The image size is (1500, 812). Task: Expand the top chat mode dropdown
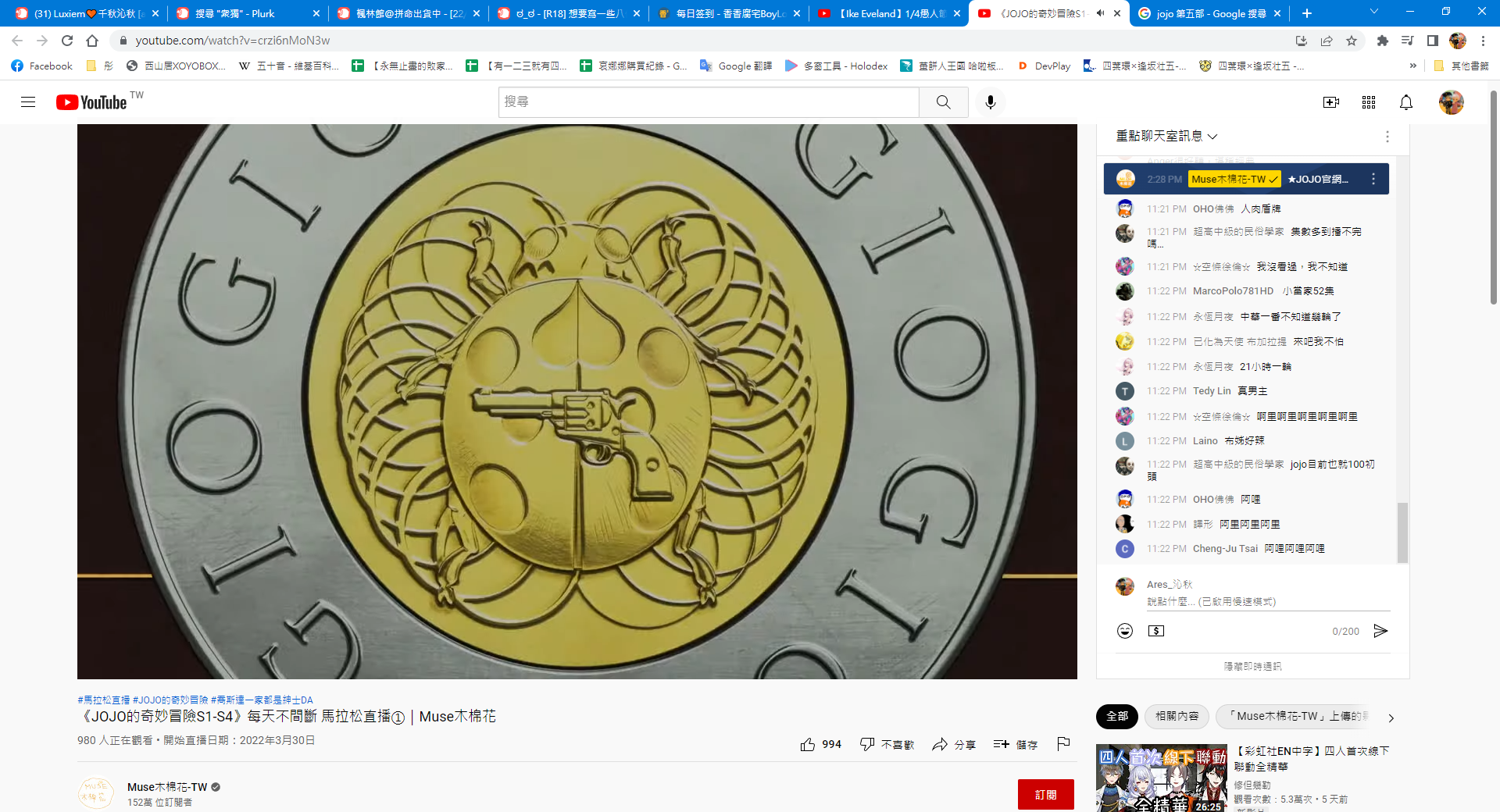coord(1166,136)
